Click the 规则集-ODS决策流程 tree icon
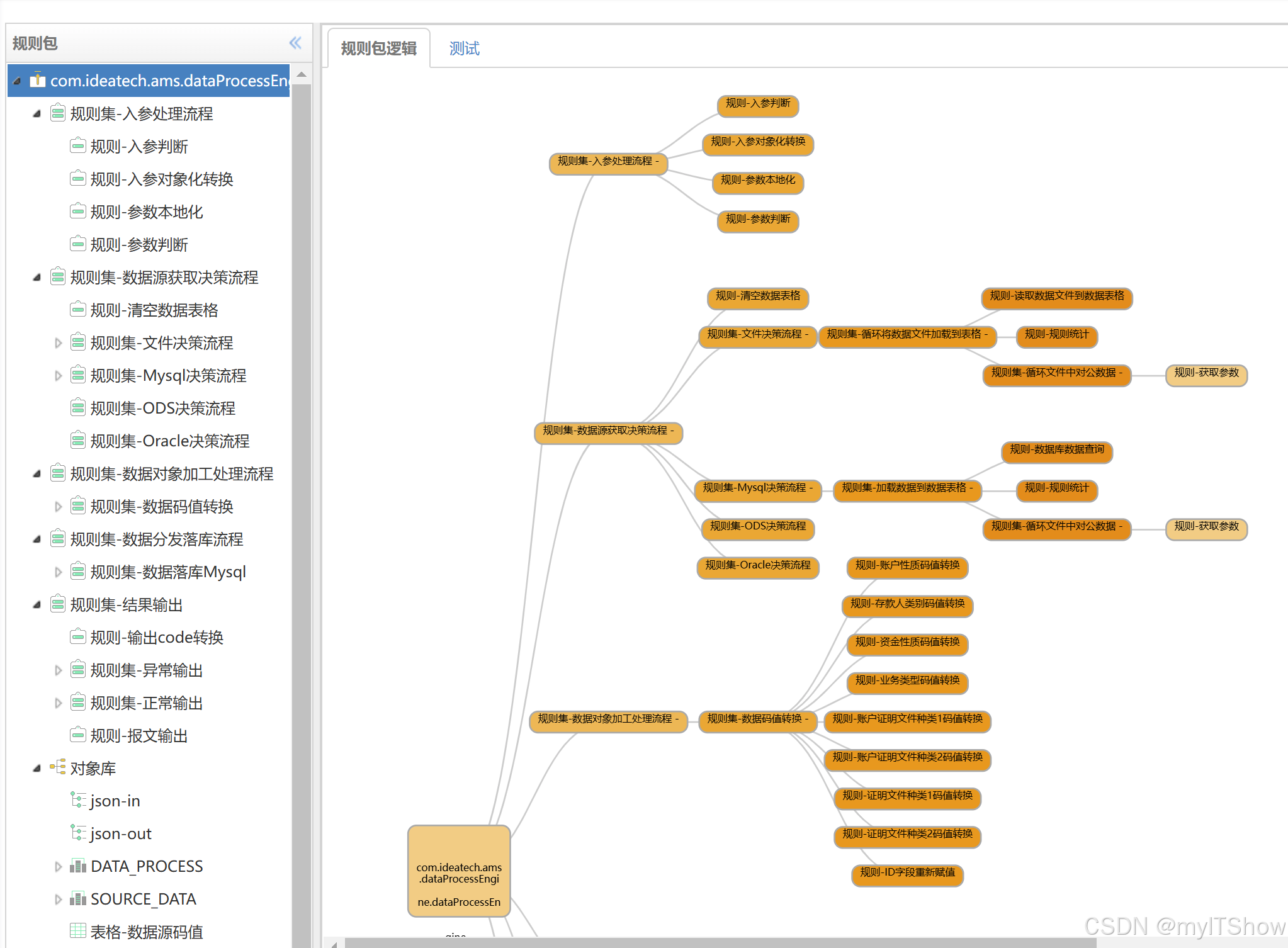 78,408
